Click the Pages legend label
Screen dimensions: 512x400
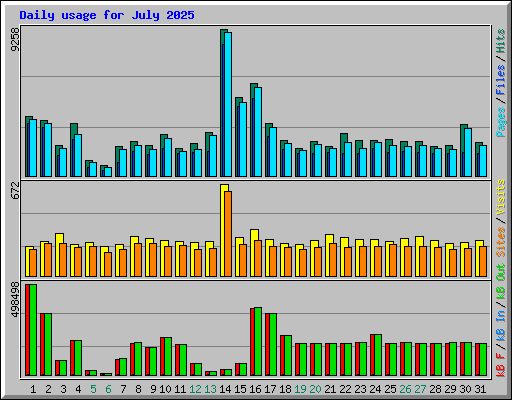(501, 122)
